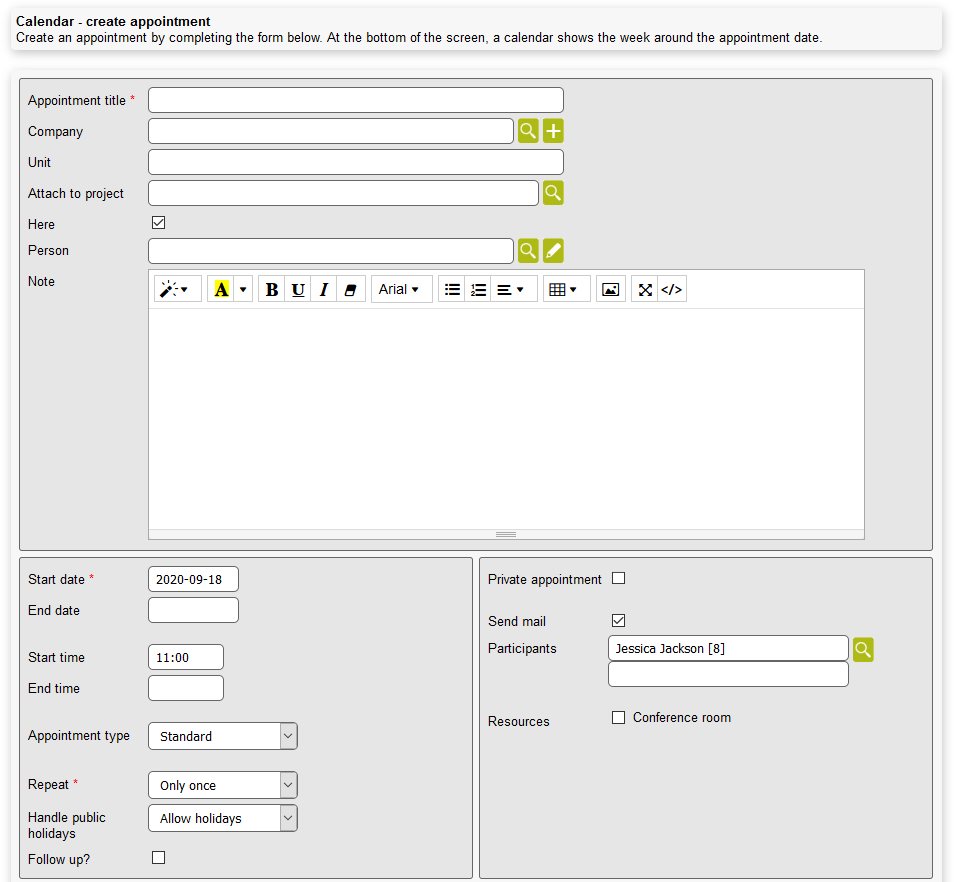Enable the Private appointment checkbox
Viewport: 954px width, 882px height.
pyautogui.click(x=618, y=578)
